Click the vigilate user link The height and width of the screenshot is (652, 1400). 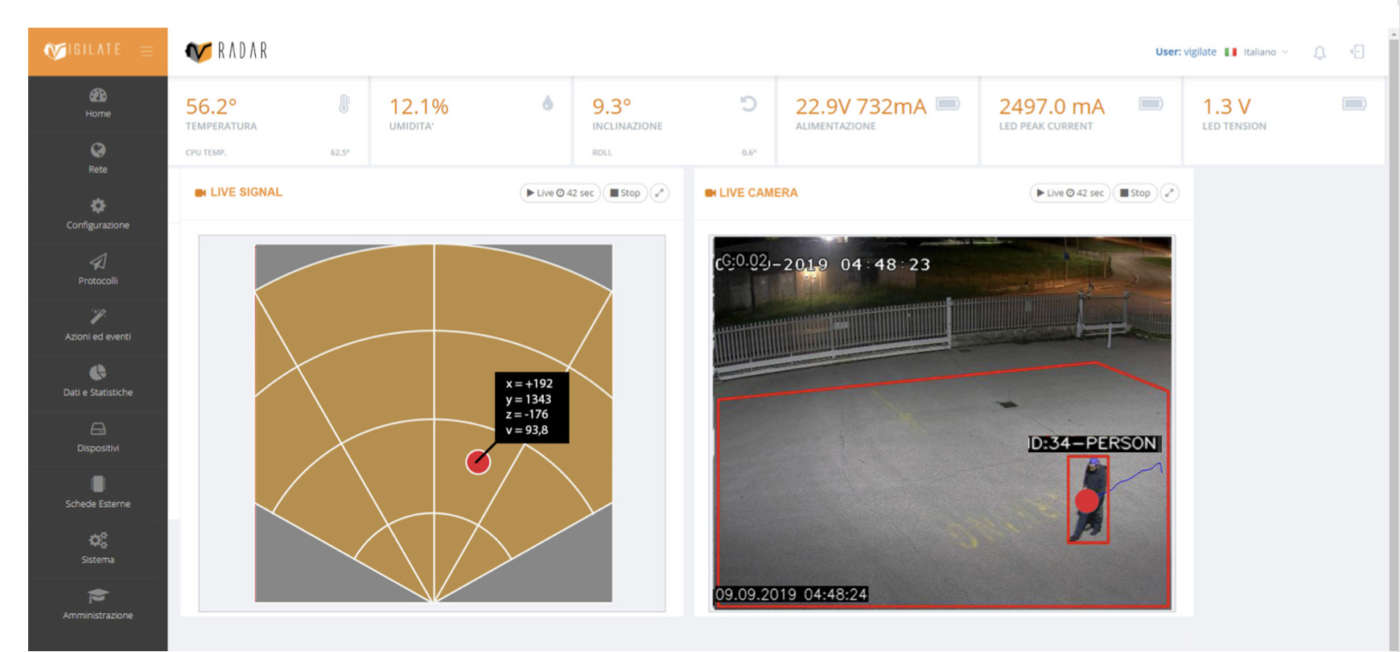click(x=1199, y=52)
